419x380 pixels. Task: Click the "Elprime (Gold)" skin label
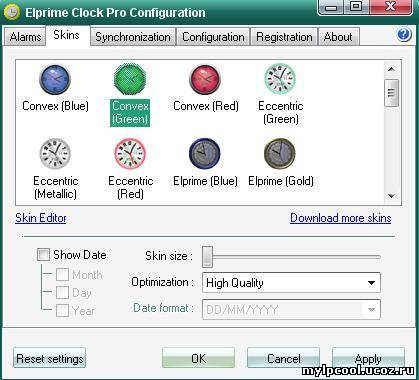(x=281, y=181)
